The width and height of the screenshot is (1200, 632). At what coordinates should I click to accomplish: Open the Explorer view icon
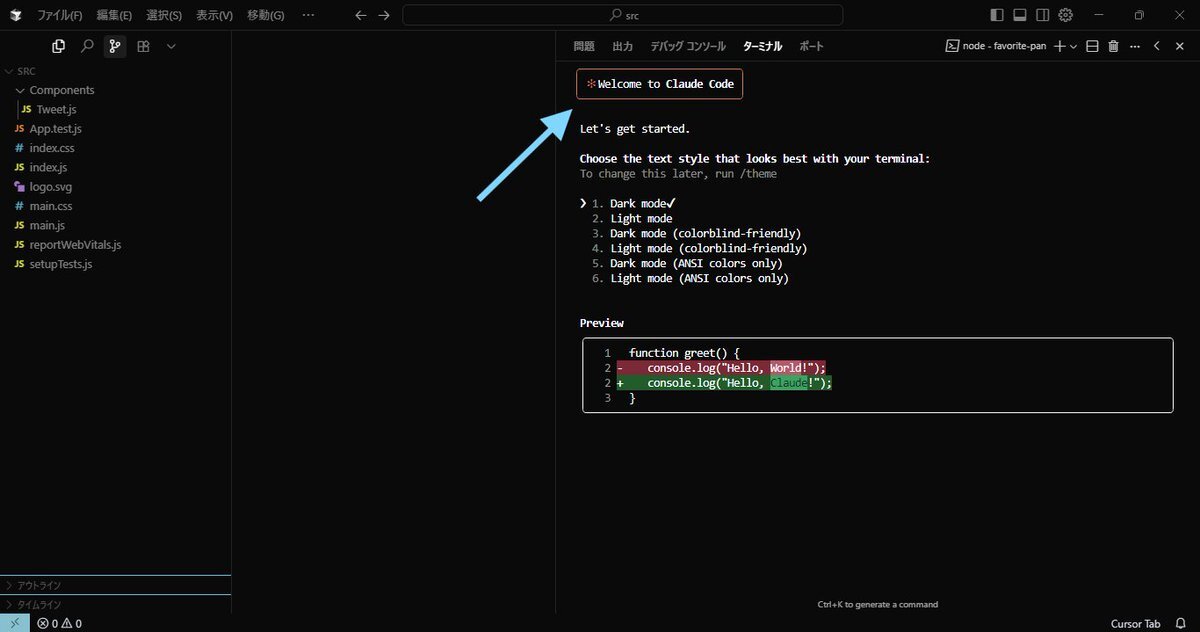click(59, 46)
